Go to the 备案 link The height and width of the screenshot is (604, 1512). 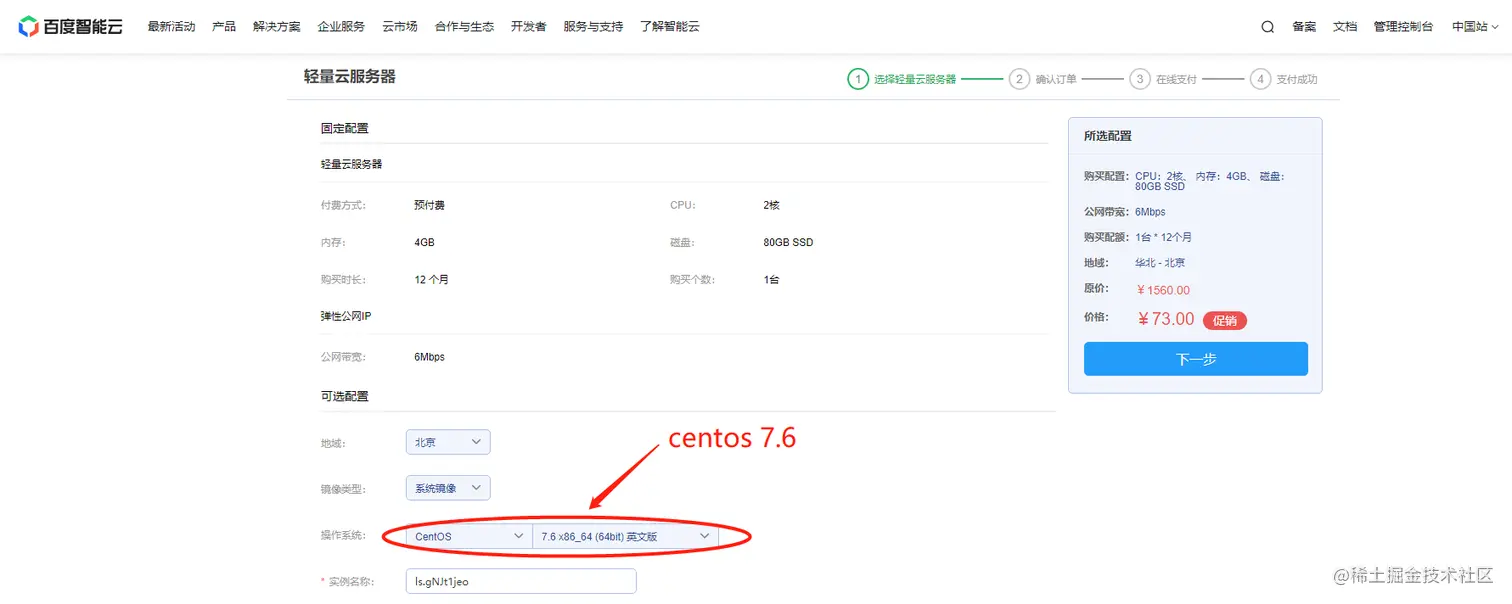(1304, 27)
